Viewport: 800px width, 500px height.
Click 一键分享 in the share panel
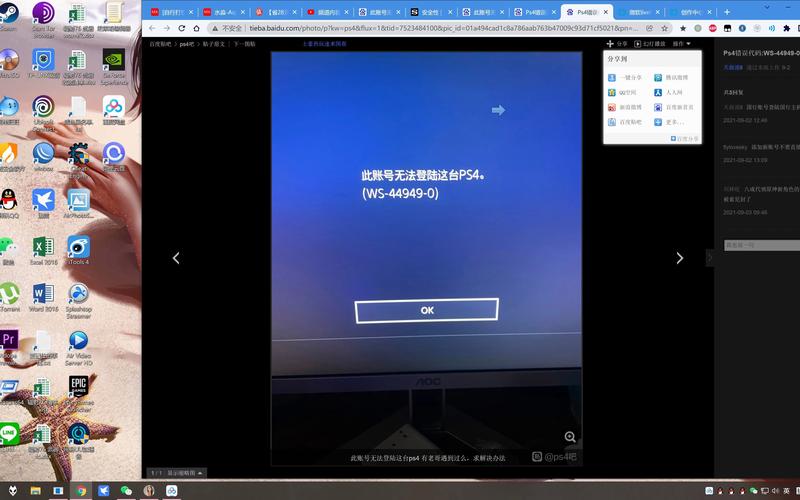coord(625,78)
